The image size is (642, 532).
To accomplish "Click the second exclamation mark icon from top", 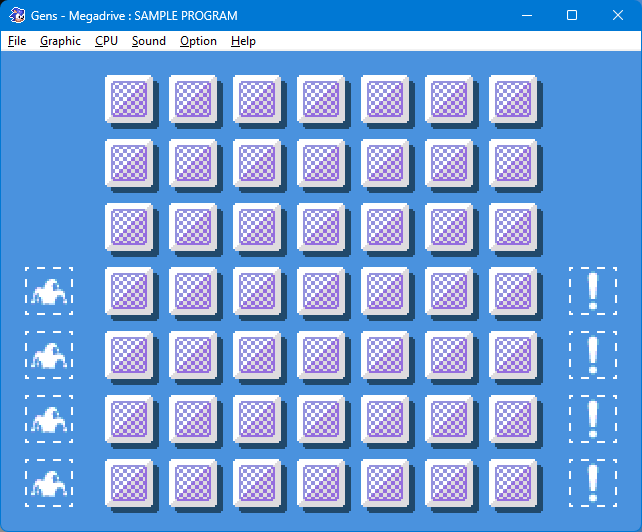I will click(x=593, y=355).
